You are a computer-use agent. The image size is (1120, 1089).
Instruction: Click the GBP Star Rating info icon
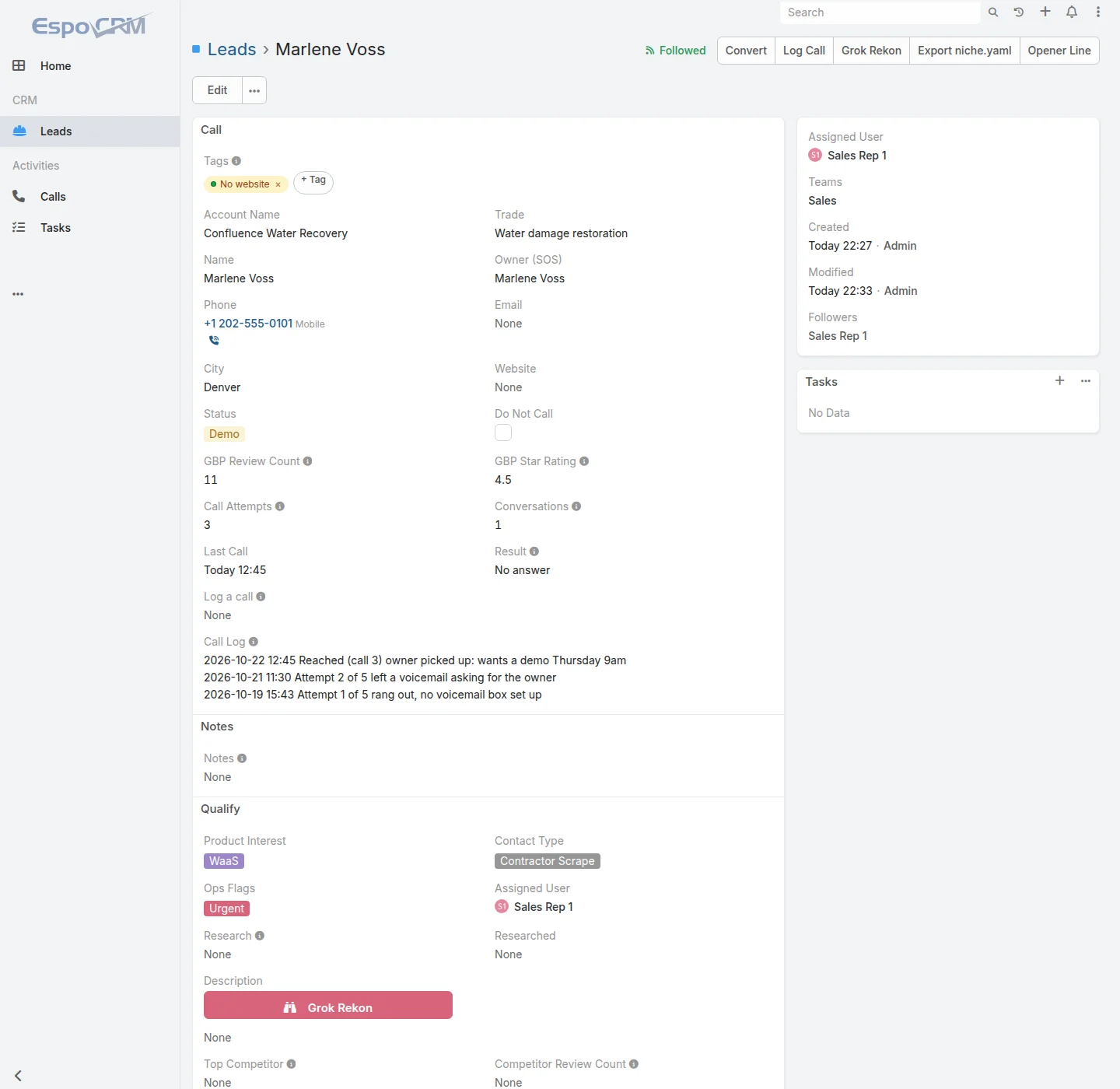pyautogui.click(x=584, y=461)
